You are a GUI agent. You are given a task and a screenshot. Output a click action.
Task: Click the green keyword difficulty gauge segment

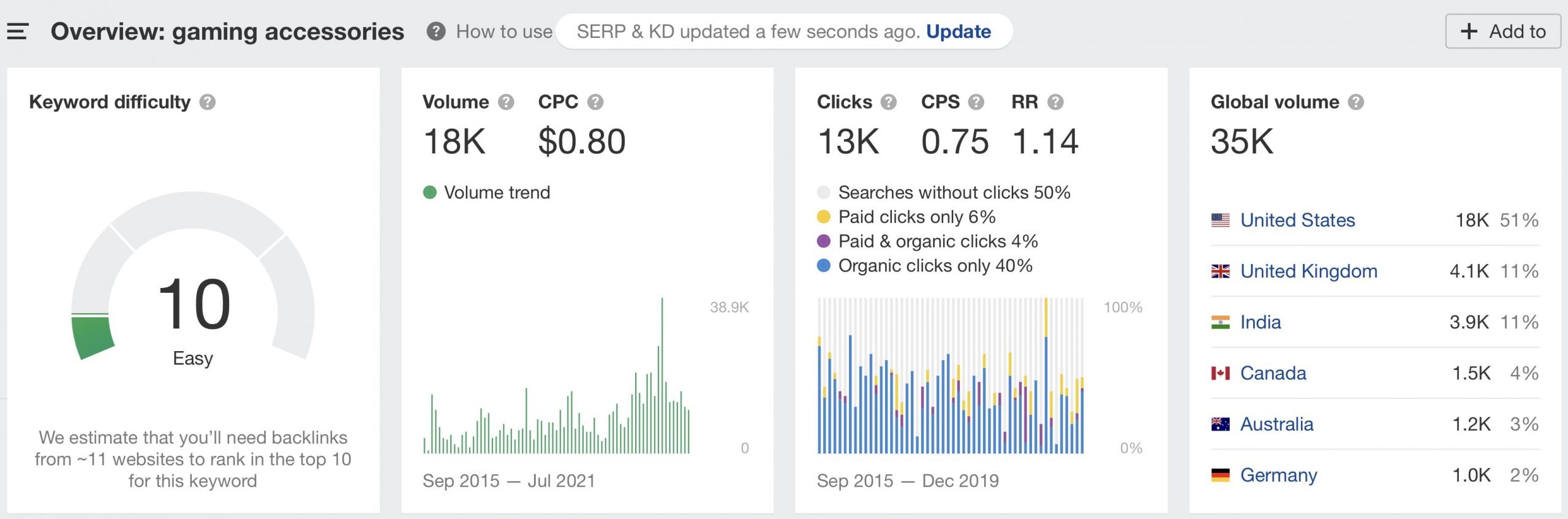[x=93, y=336]
